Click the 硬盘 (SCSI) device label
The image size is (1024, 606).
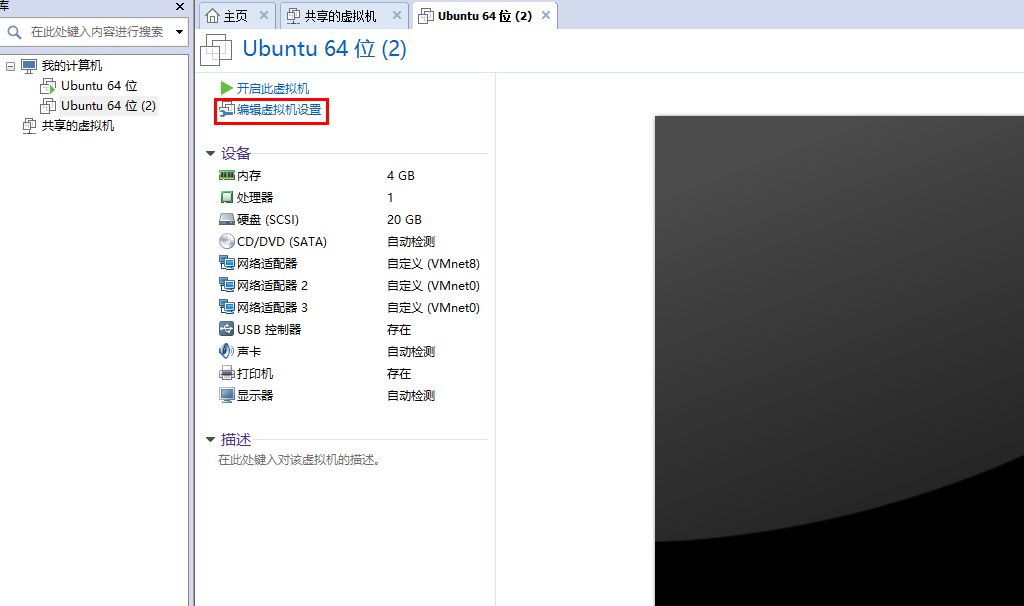pos(268,219)
